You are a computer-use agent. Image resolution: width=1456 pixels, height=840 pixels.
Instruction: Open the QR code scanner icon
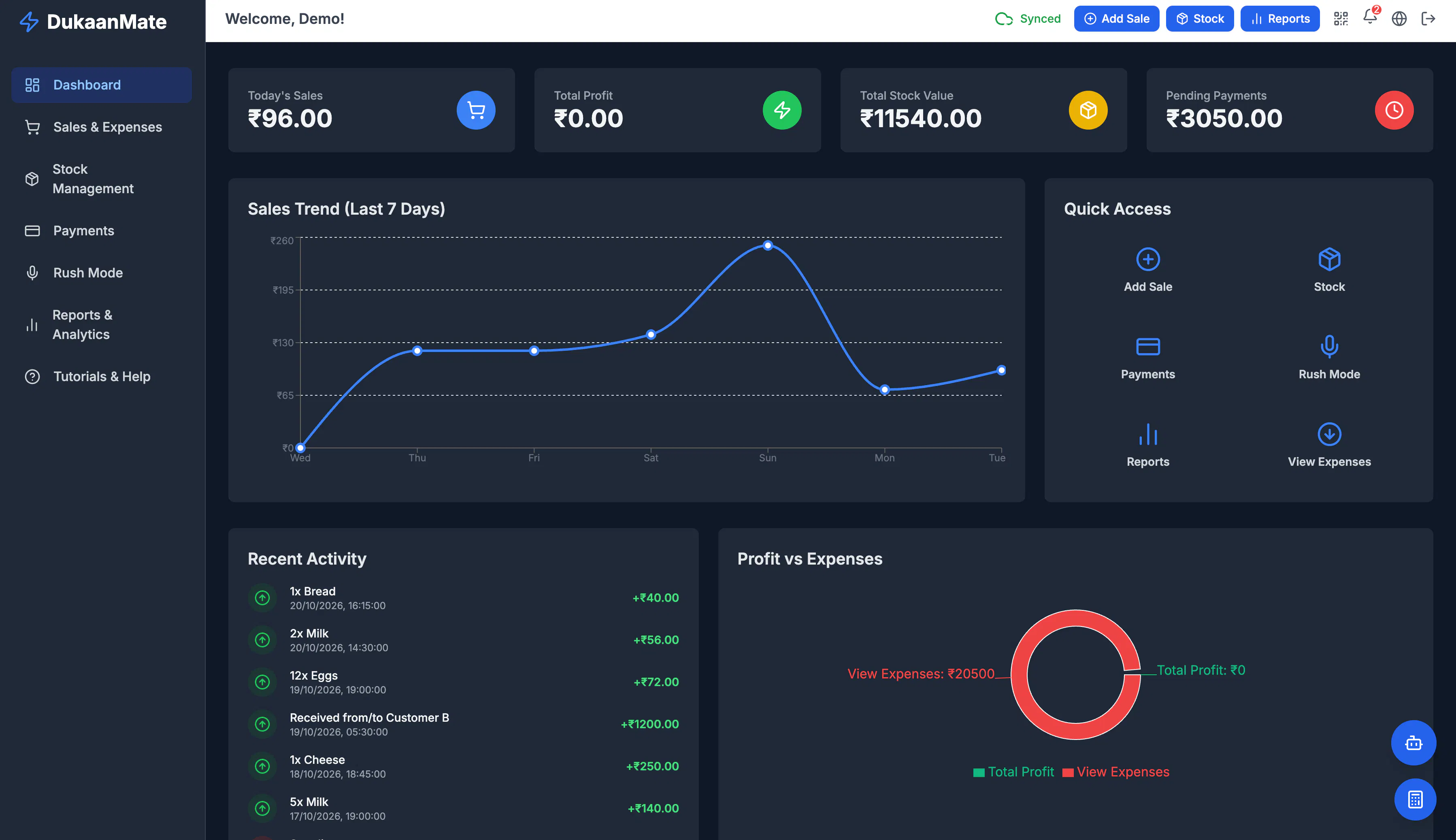click(x=1341, y=19)
